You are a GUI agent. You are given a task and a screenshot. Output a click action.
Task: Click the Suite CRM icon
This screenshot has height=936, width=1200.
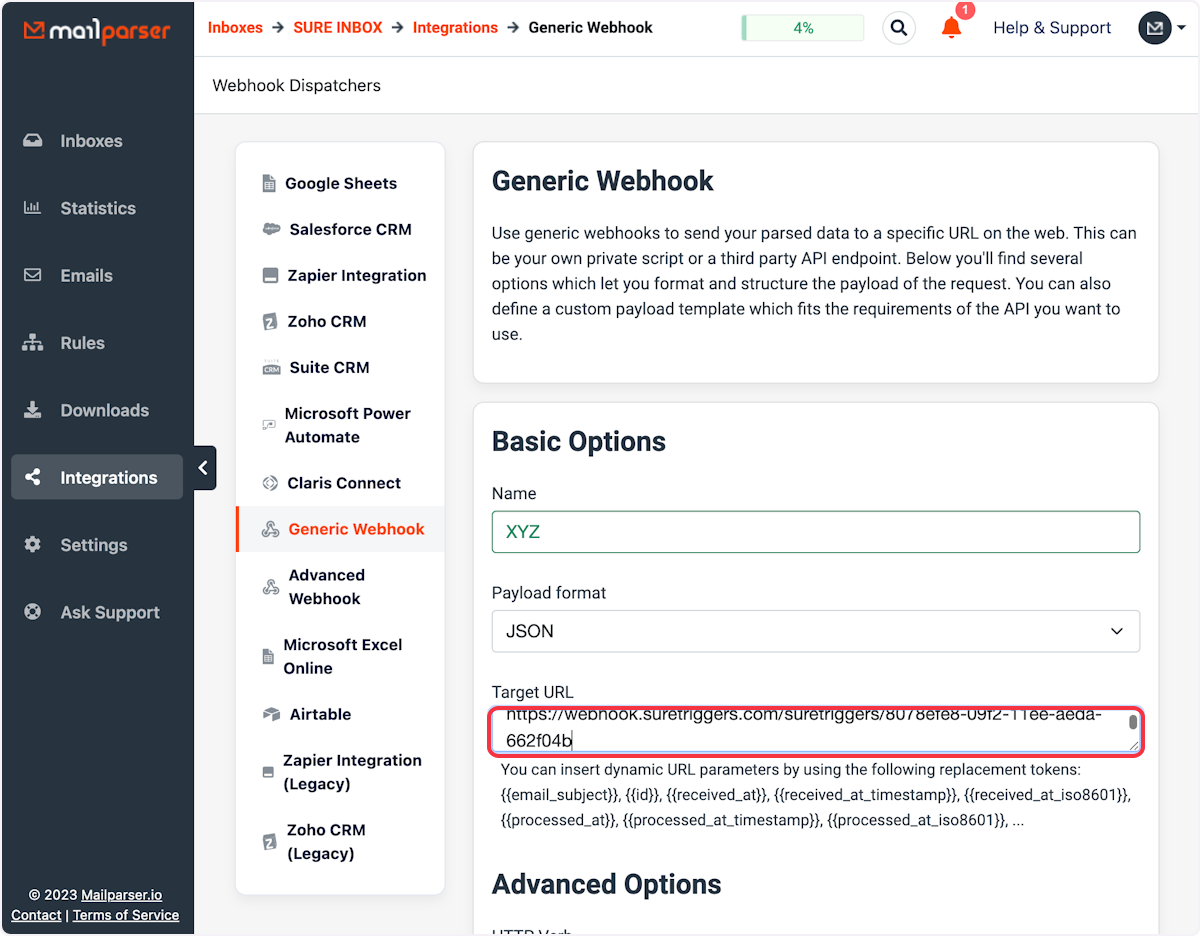pyautogui.click(x=271, y=368)
